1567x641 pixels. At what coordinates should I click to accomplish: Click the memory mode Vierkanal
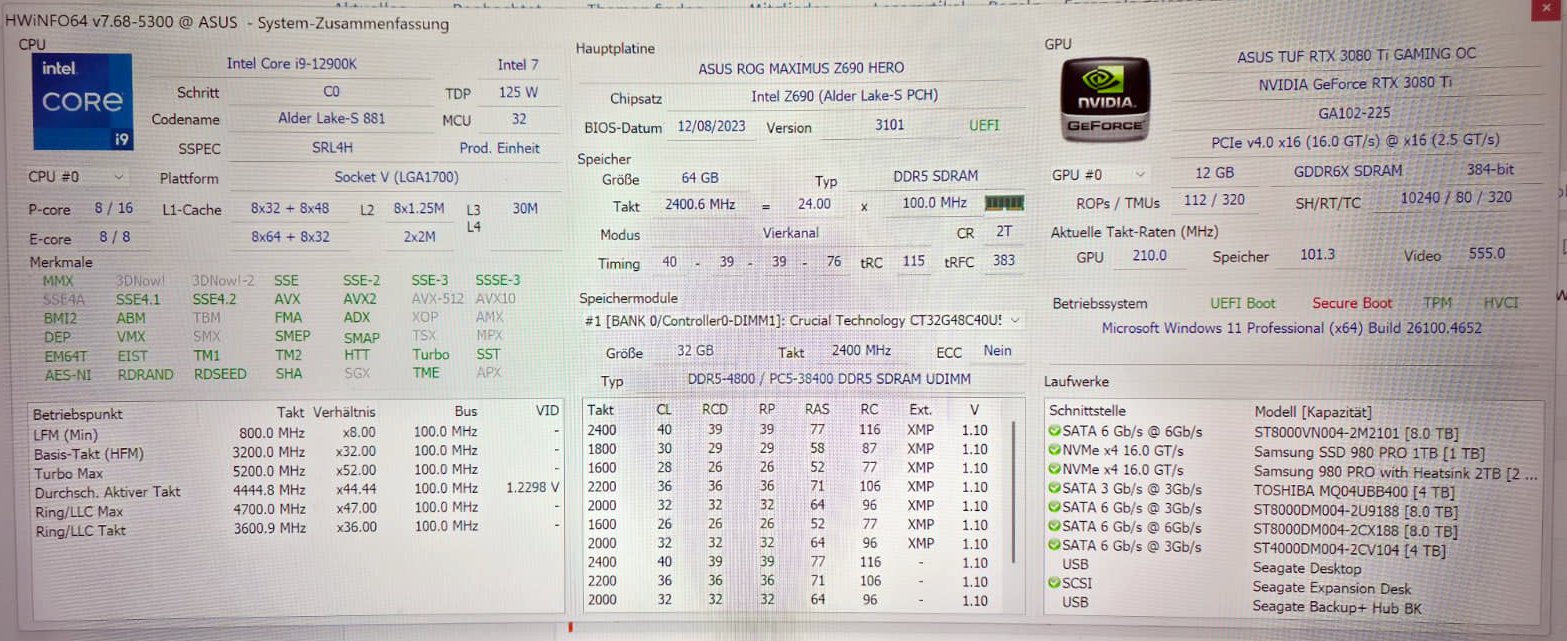790,232
